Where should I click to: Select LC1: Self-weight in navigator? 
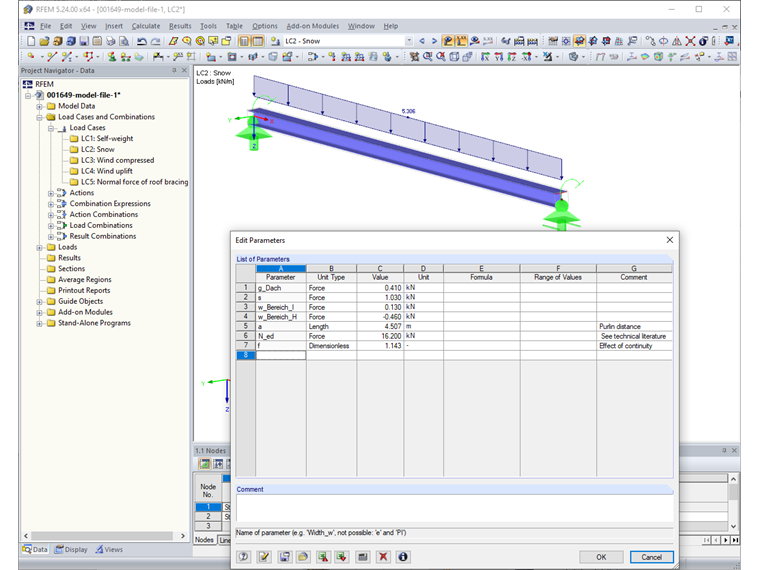(x=107, y=139)
